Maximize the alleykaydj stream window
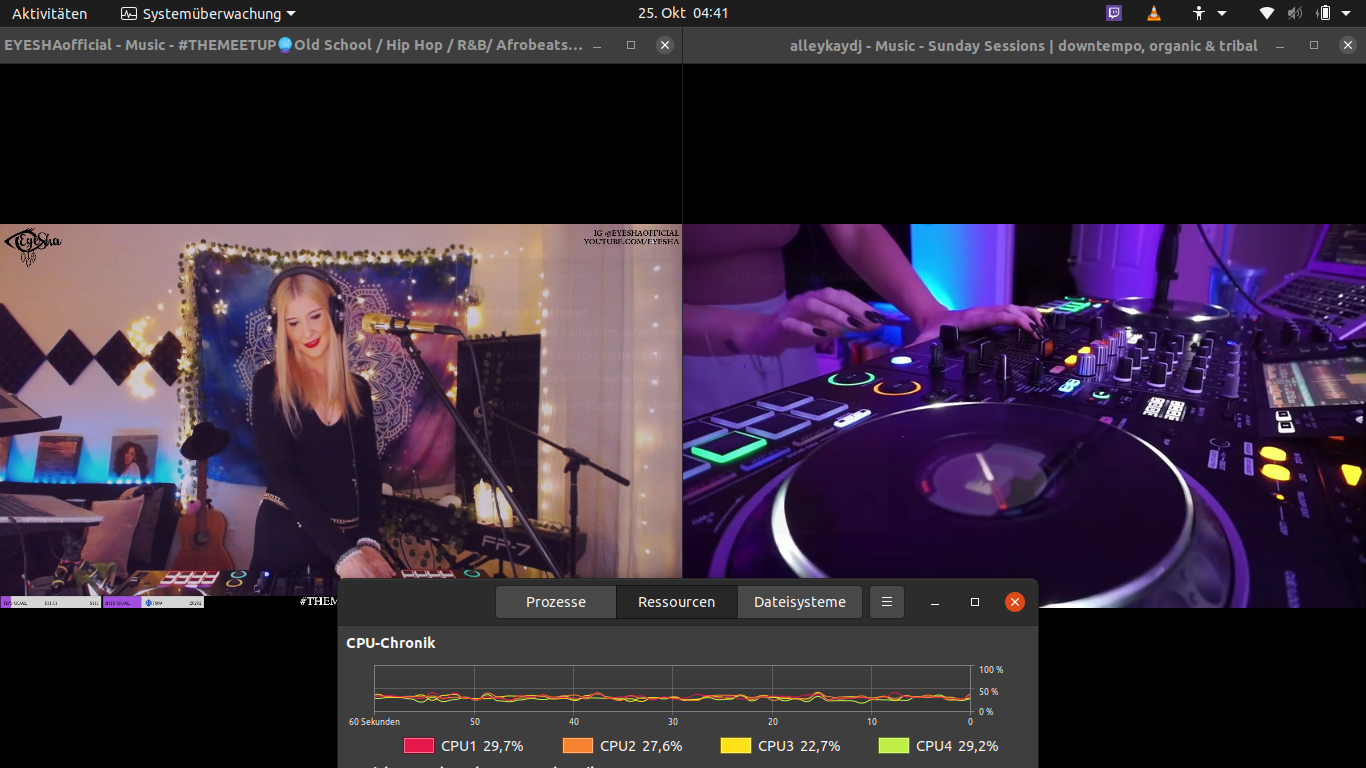The image size is (1366, 768). click(x=1314, y=45)
